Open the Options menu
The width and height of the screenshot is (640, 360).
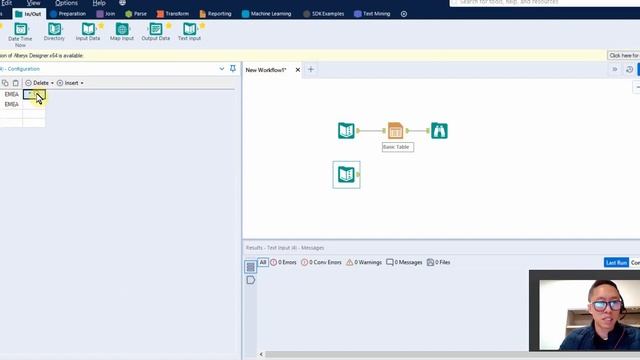pos(67,3)
